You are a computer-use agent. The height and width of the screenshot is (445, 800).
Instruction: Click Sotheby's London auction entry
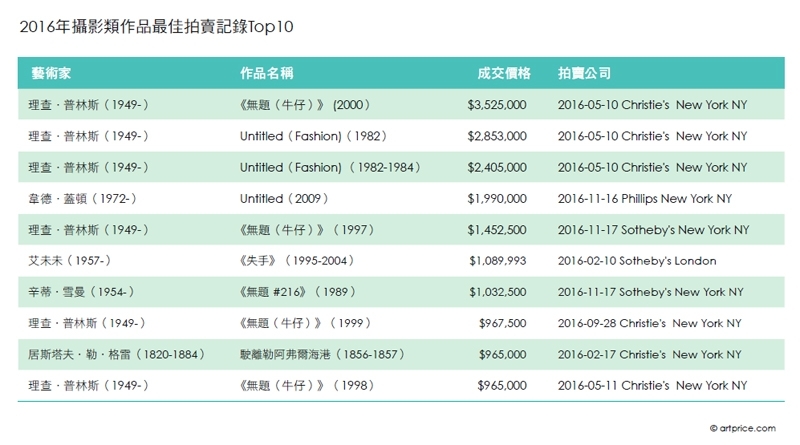(637, 261)
